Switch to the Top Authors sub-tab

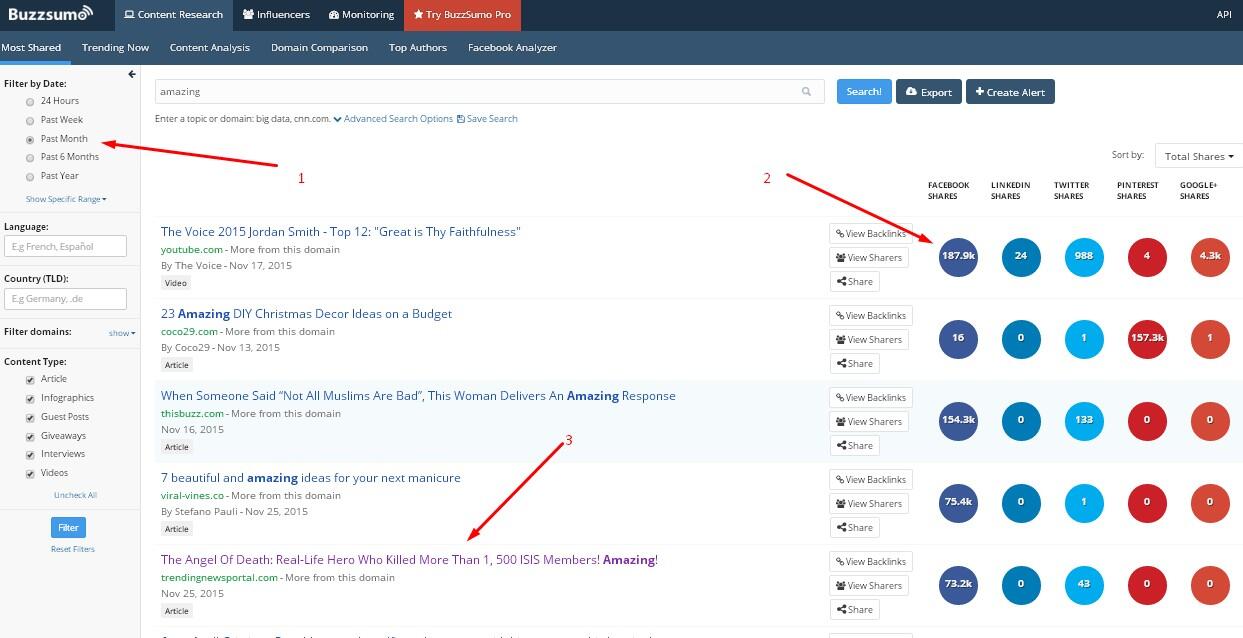pyautogui.click(x=418, y=48)
